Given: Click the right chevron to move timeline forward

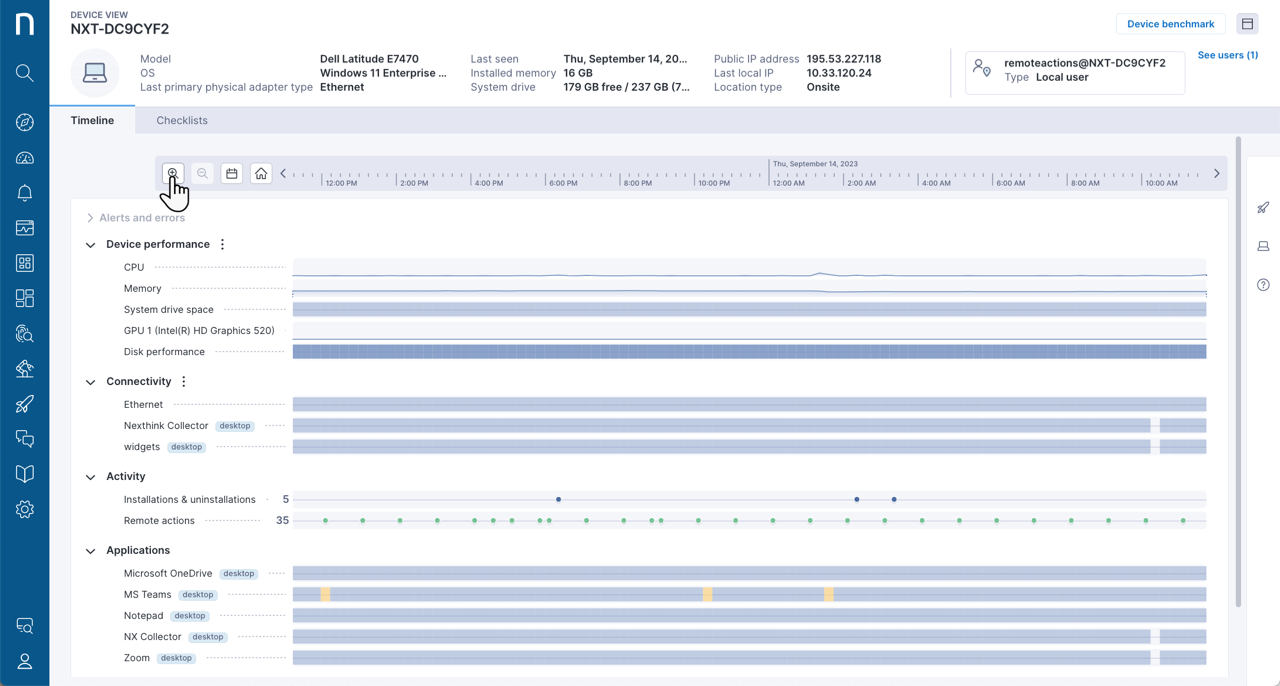Looking at the screenshot, I should pyautogui.click(x=1216, y=172).
